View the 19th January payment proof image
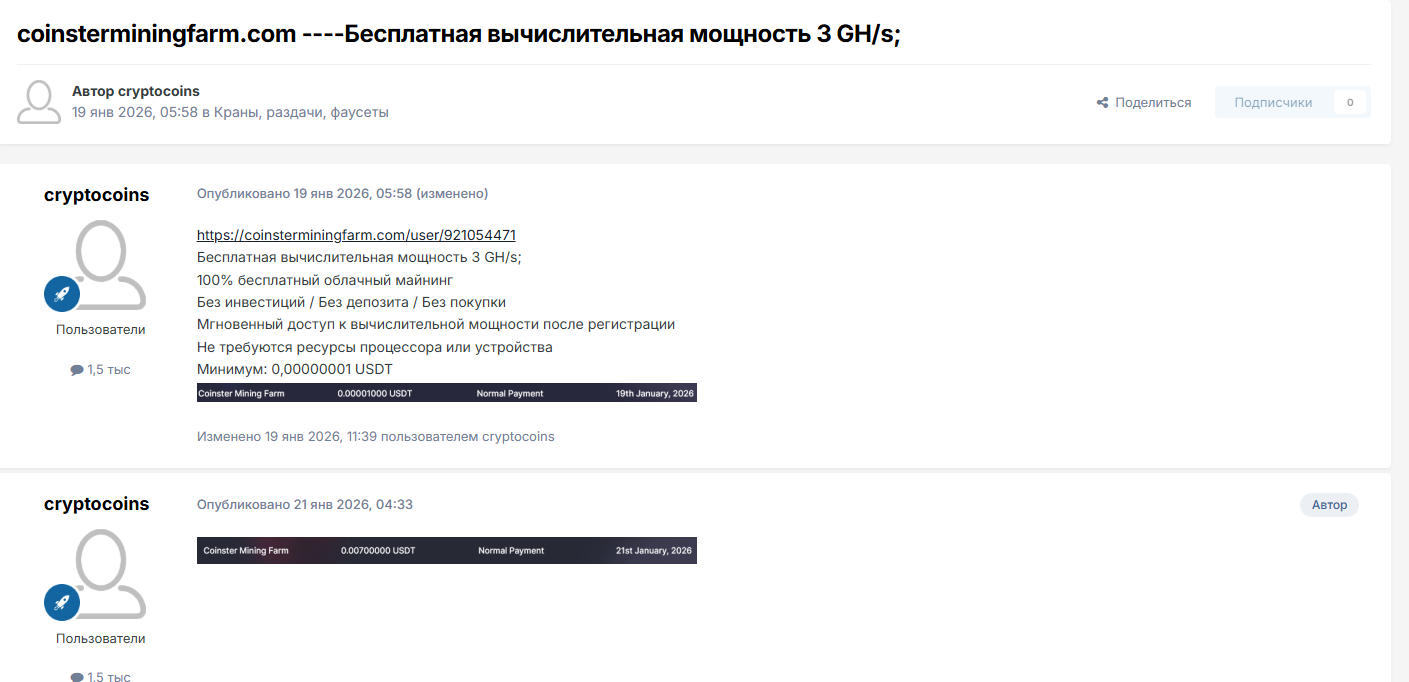Screen dimensions: 1409x682 [446, 392]
